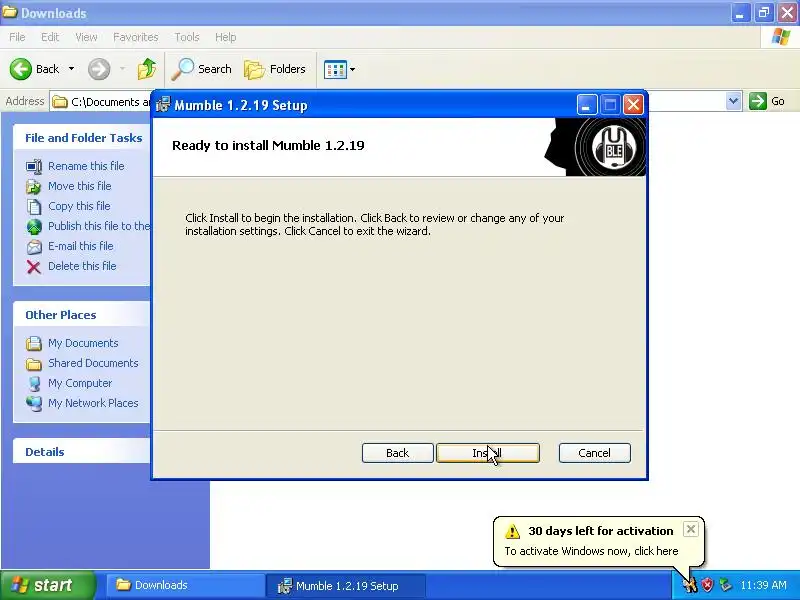Open the Tools menu in Downloads window
Image resolution: width=800 pixels, height=600 pixels.
pos(187,37)
